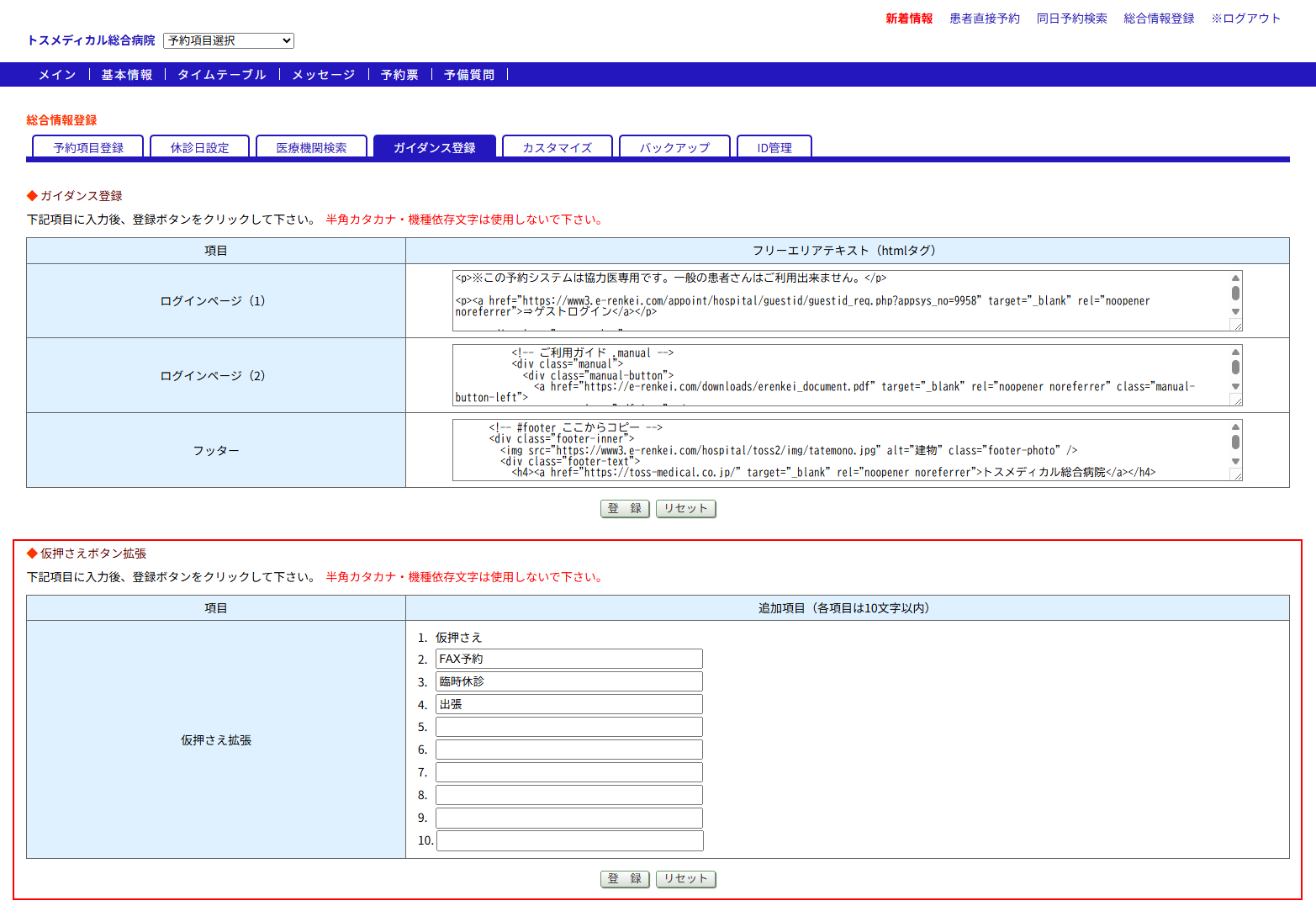Click the 仮押さえ拡張 row label

pyautogui.click(x=216, y=740)
